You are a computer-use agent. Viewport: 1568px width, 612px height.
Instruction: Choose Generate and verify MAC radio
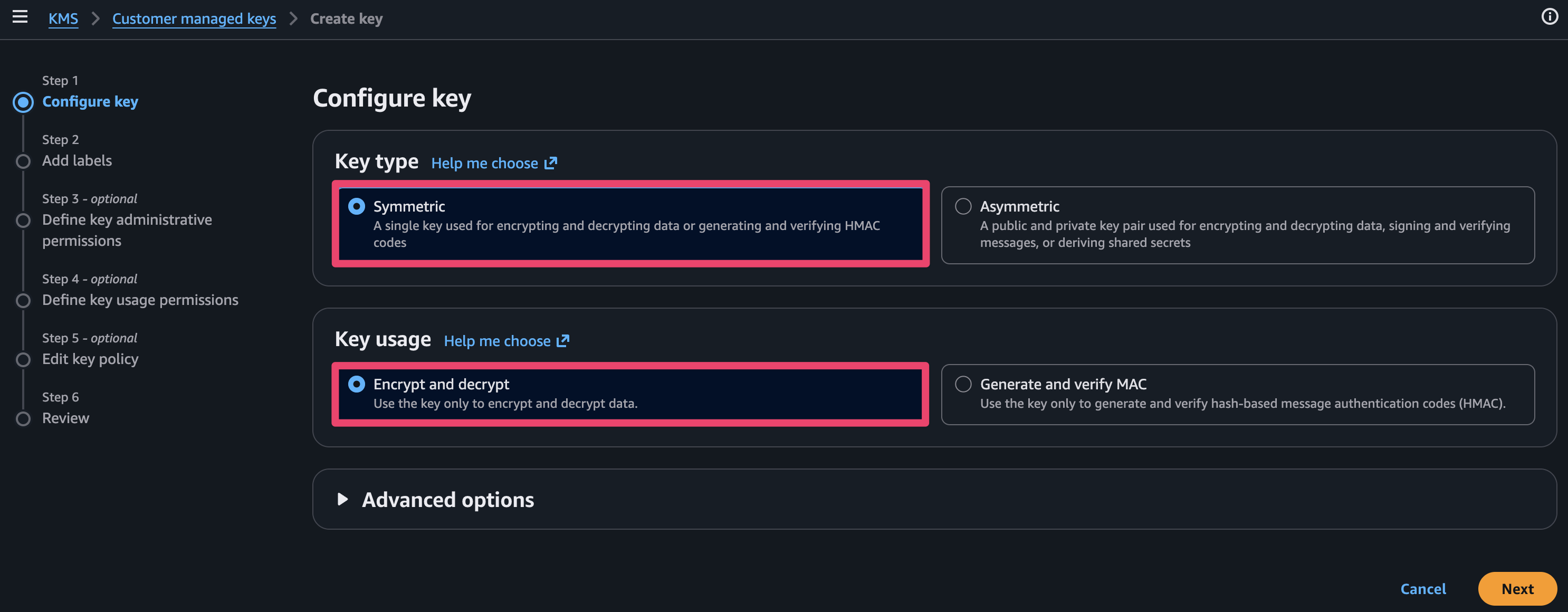tap(963, 384)
